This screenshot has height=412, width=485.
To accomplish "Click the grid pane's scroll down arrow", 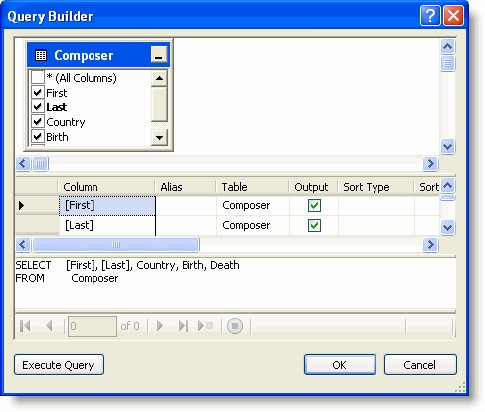I will tap(447, 228).
